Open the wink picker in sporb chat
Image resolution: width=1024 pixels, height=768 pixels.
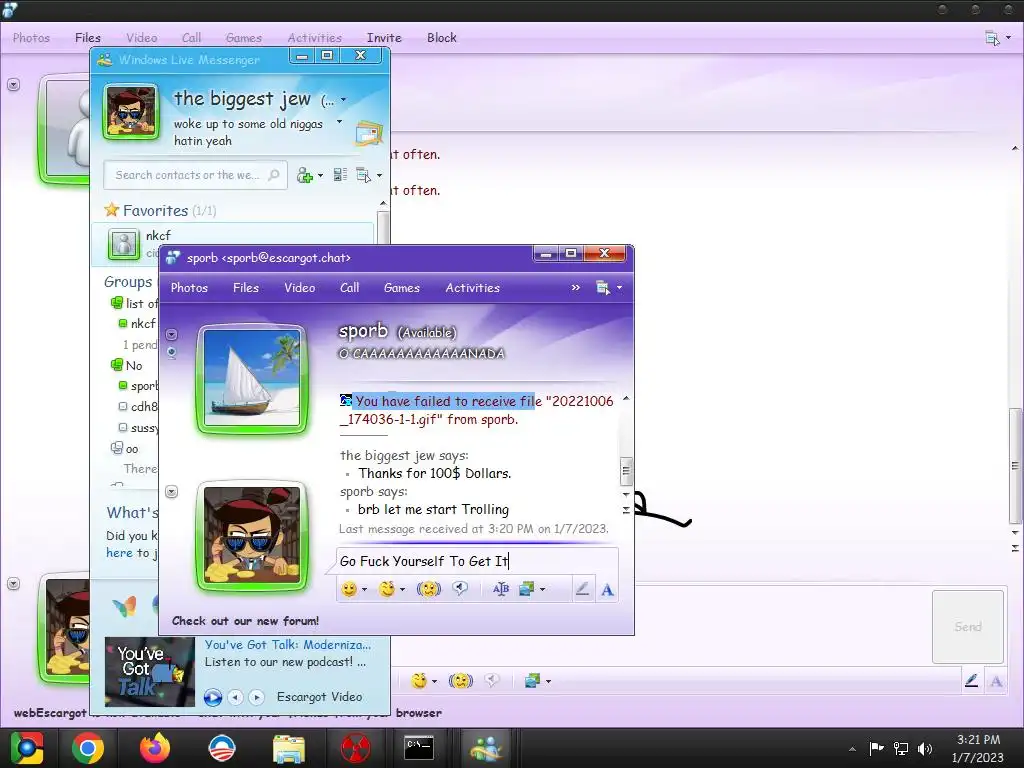click(x=387, y=589)
